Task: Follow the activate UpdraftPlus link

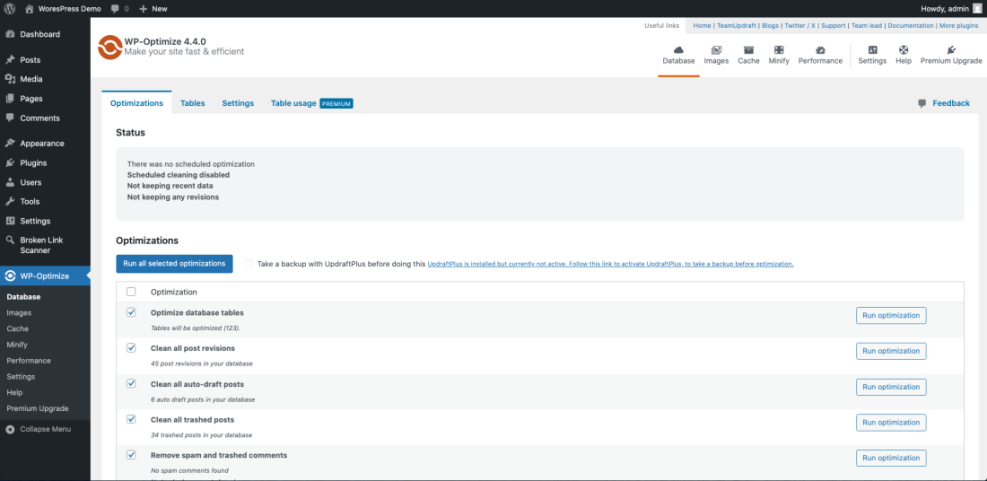Action: (x=611, y=264)
